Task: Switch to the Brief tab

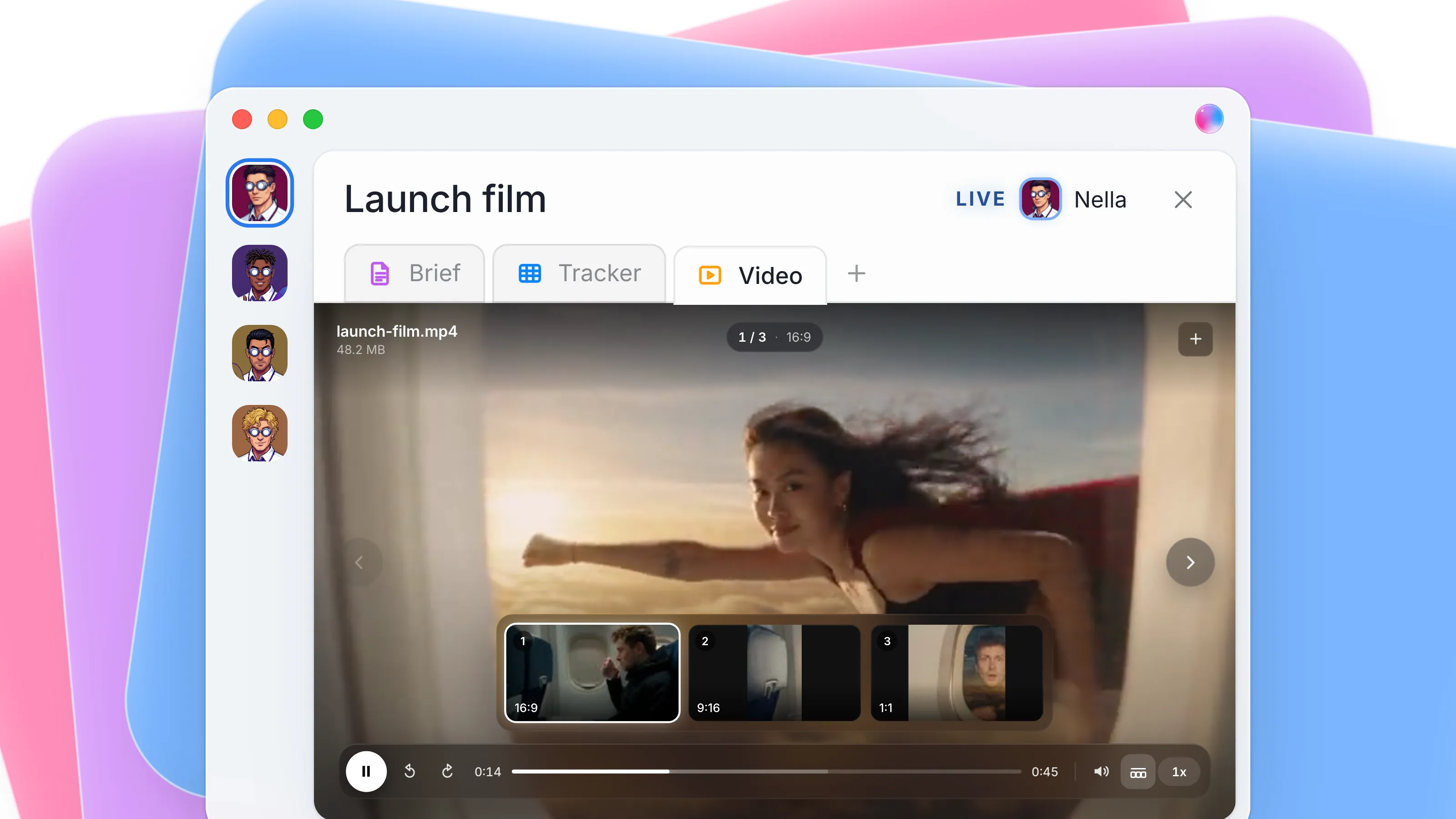Action: click(415, 273)
